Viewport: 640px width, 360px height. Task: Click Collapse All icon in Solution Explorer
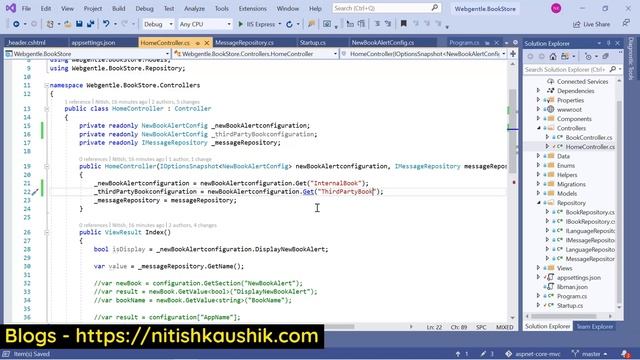(x=606, y=57)
